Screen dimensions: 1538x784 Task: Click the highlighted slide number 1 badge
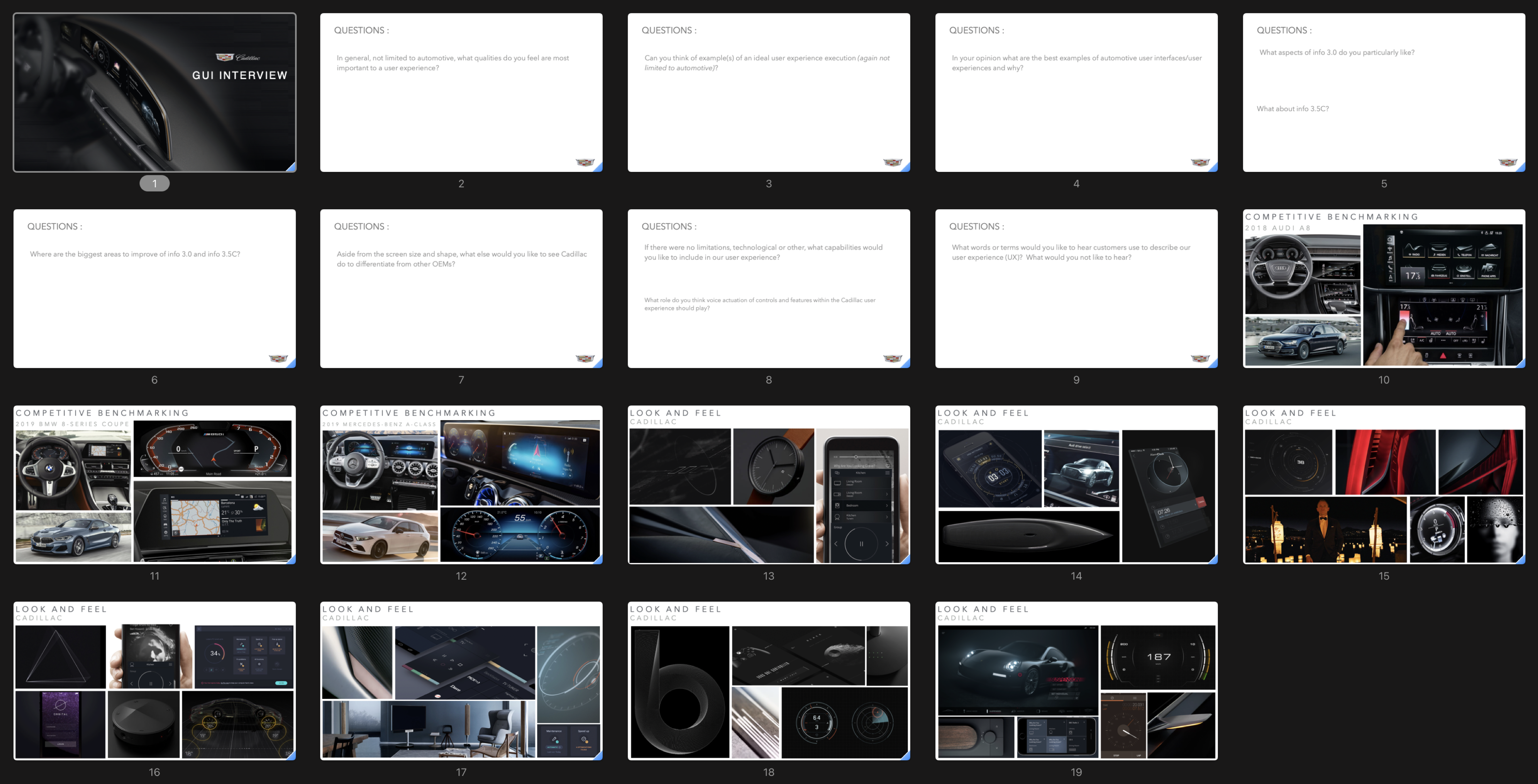(154, 183)
